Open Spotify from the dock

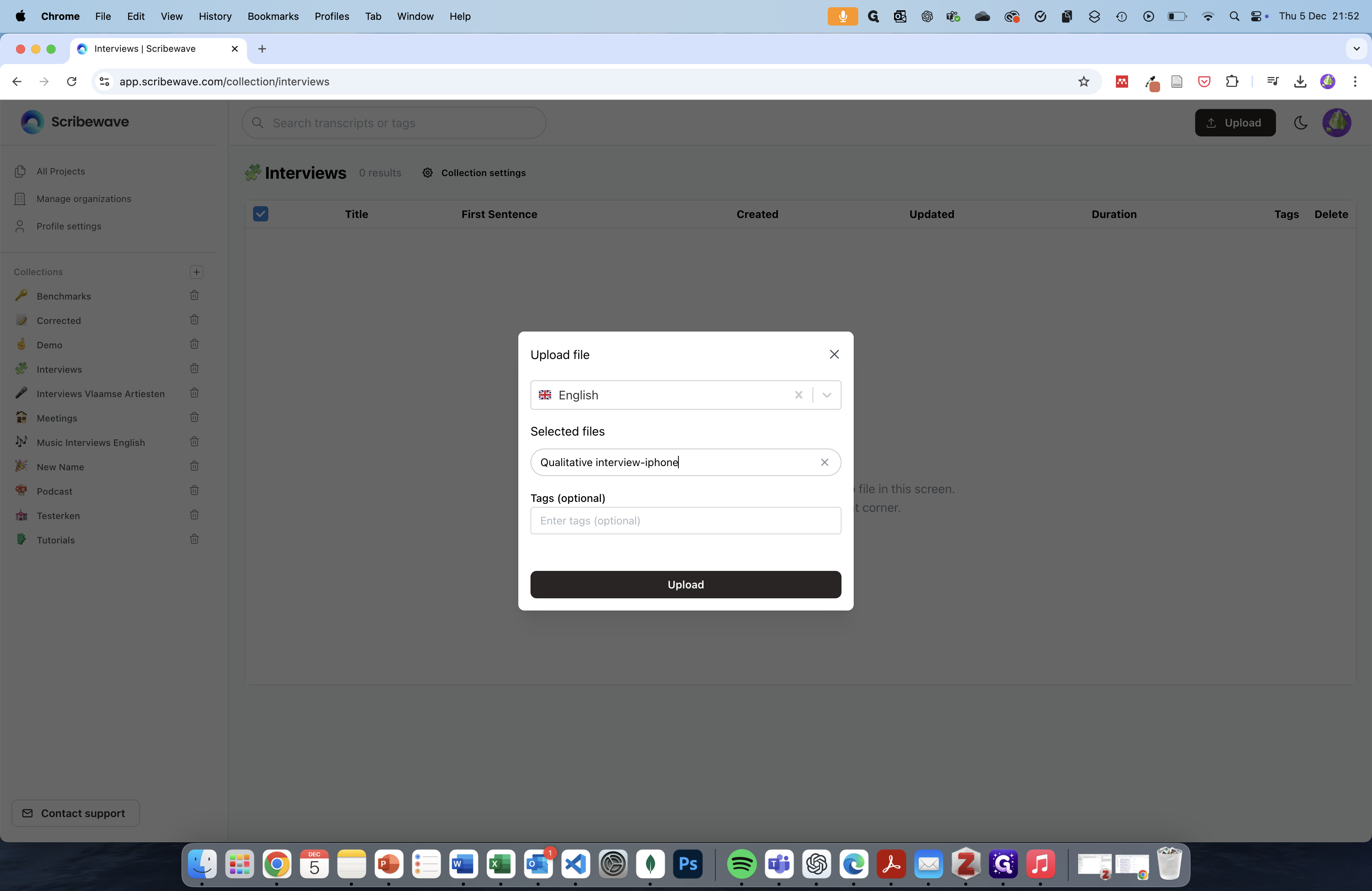741,863
